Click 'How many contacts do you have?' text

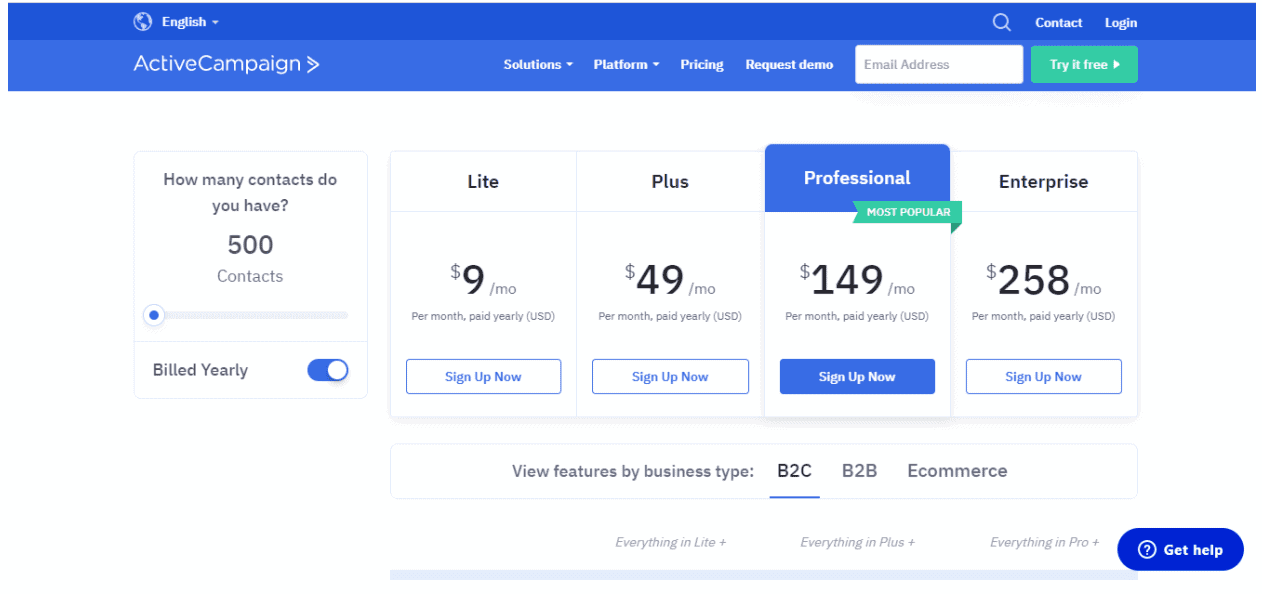pyautogui.click(x=250, y=193)
